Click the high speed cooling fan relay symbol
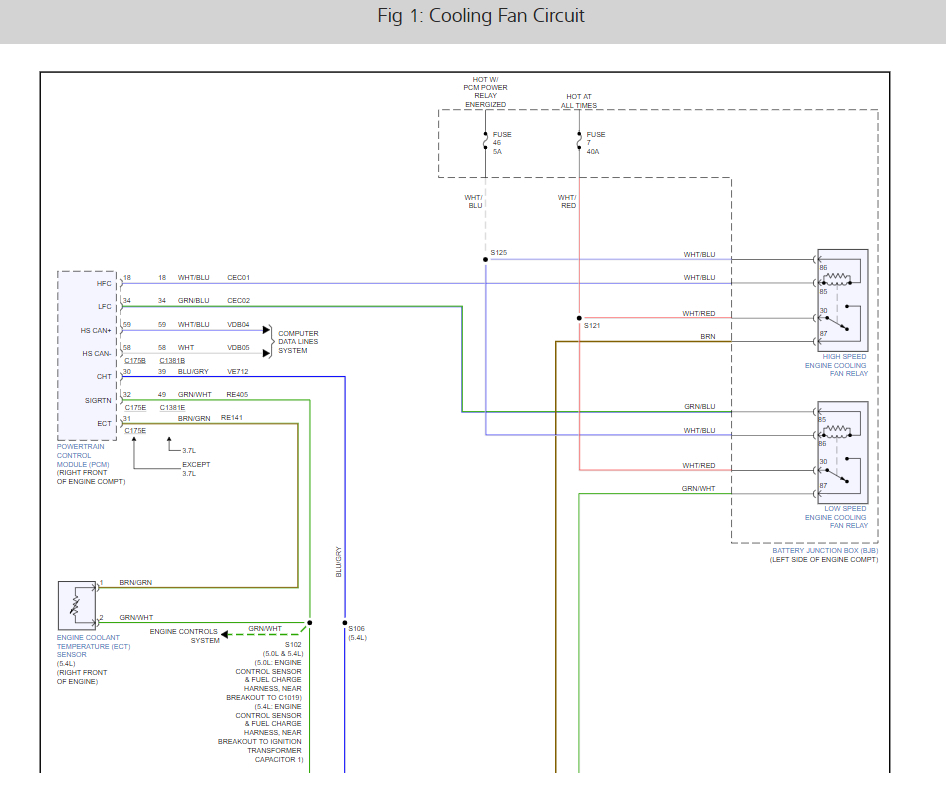 tap(842, 300)
